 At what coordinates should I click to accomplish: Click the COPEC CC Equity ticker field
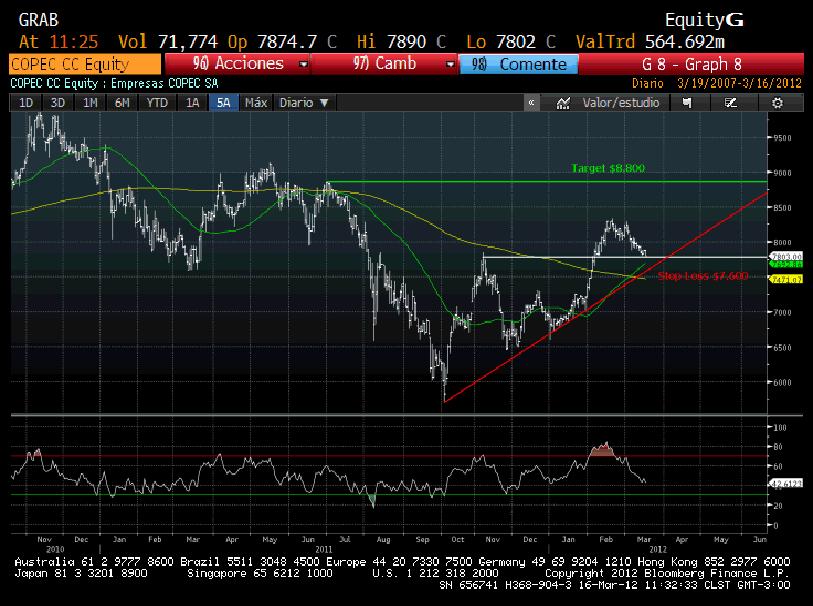85,64
